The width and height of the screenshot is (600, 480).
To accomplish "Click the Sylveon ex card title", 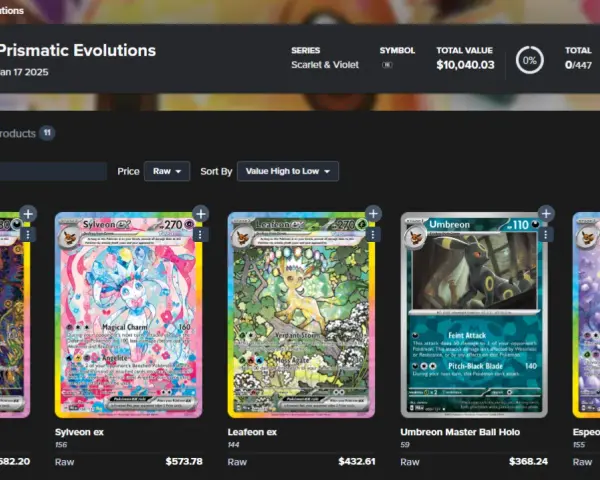I will coord(79,432).
